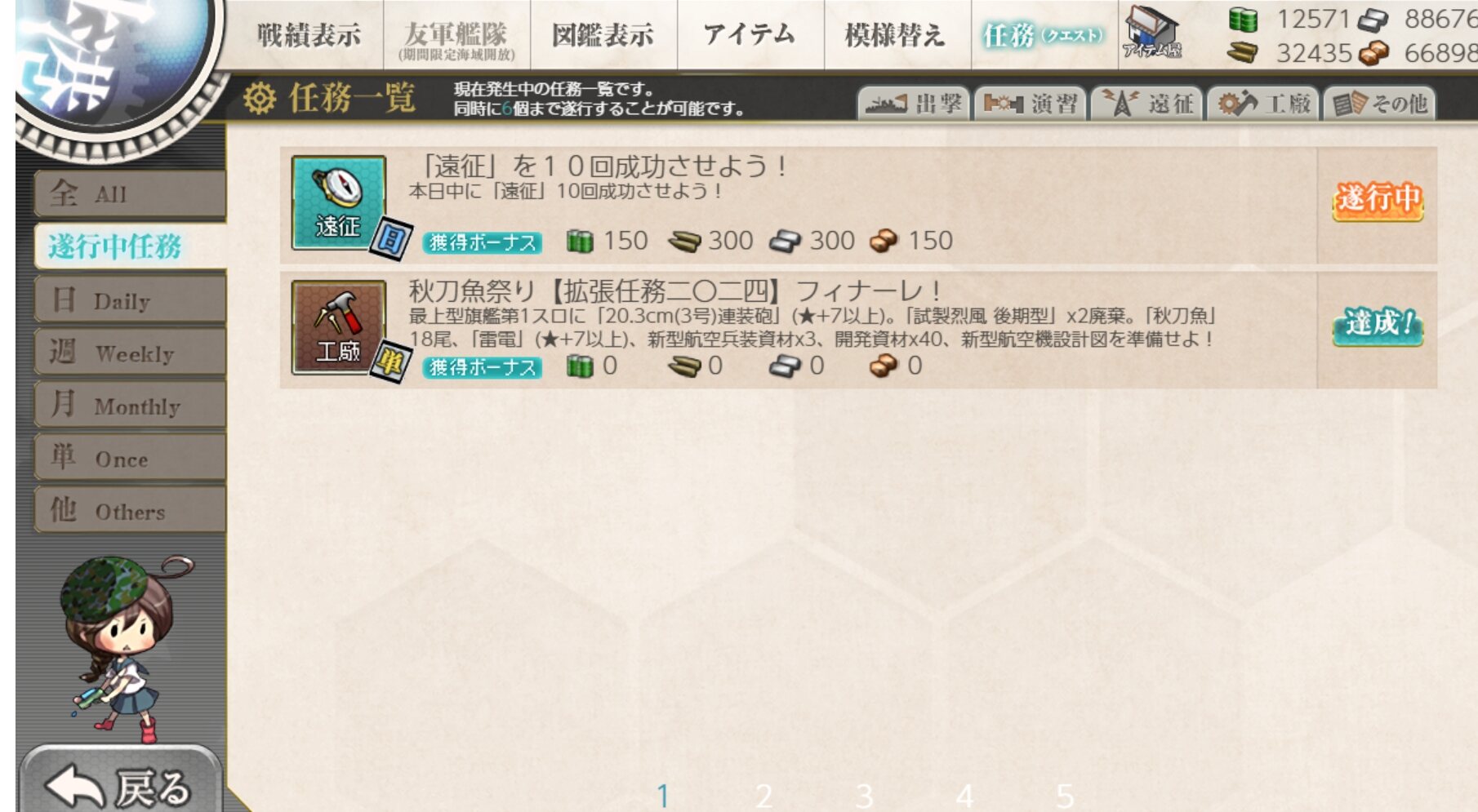This screenshot has width=1478, height=812.
Task: Click the 工廠 hammer quest icon
Action: (338, 327)
